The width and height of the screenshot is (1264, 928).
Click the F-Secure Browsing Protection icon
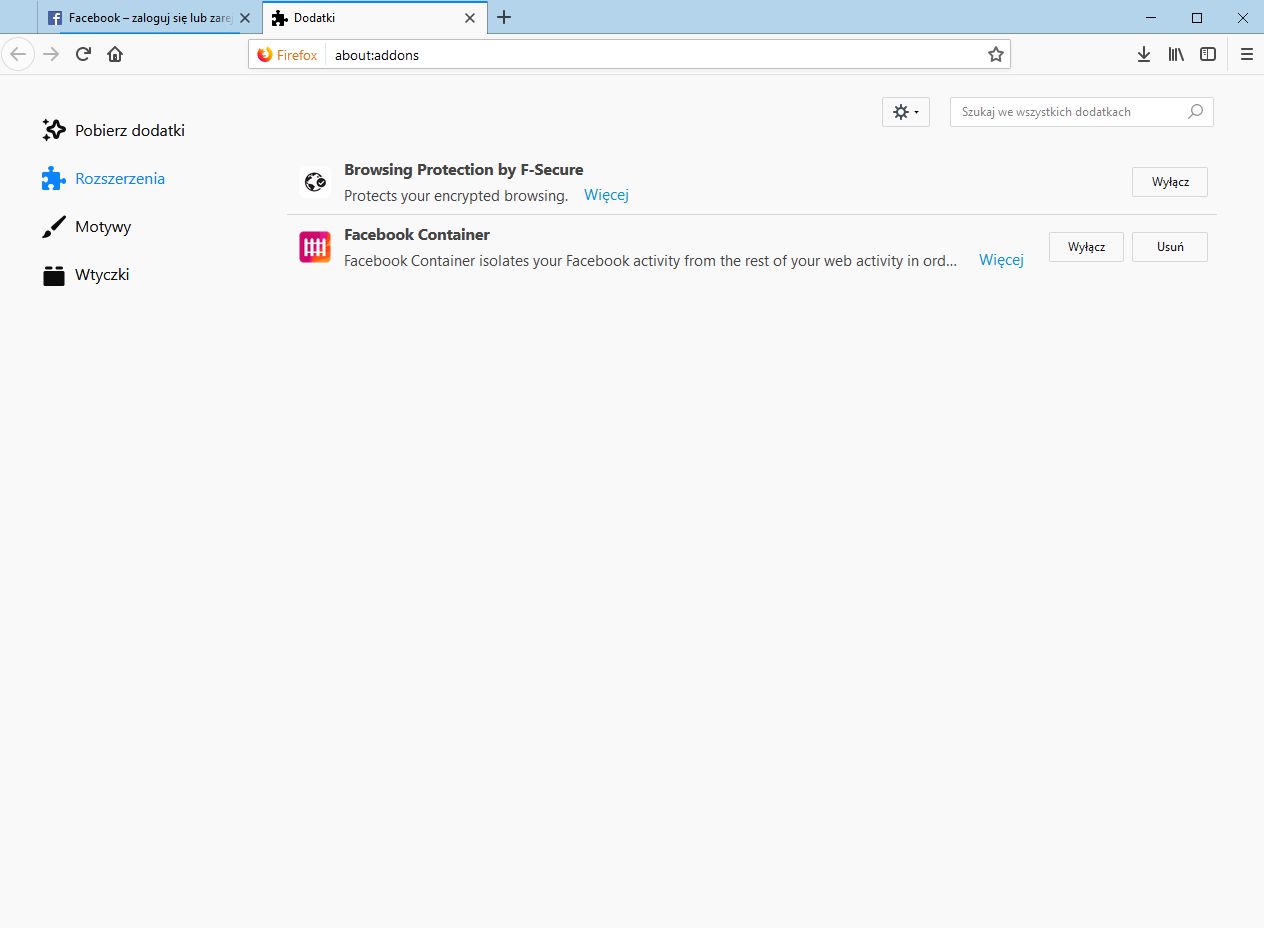point(315,182)
